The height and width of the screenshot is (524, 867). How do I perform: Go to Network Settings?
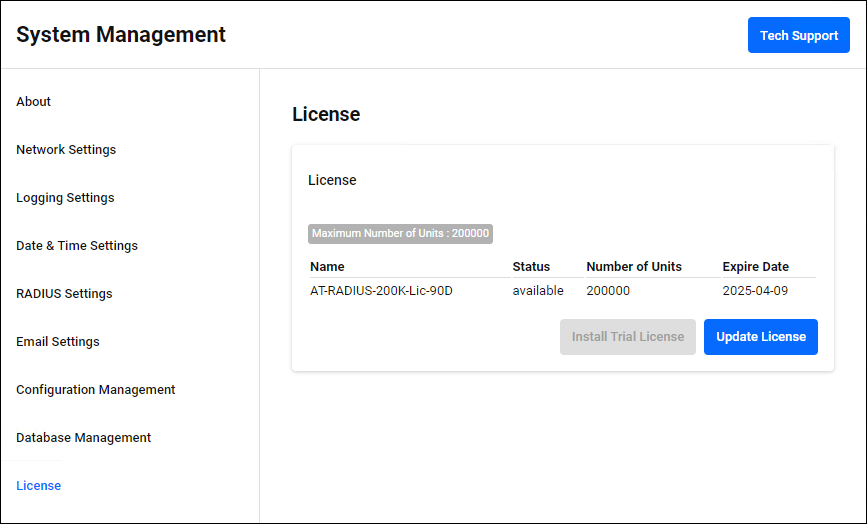pyautogui.click(x=66, y=150)
